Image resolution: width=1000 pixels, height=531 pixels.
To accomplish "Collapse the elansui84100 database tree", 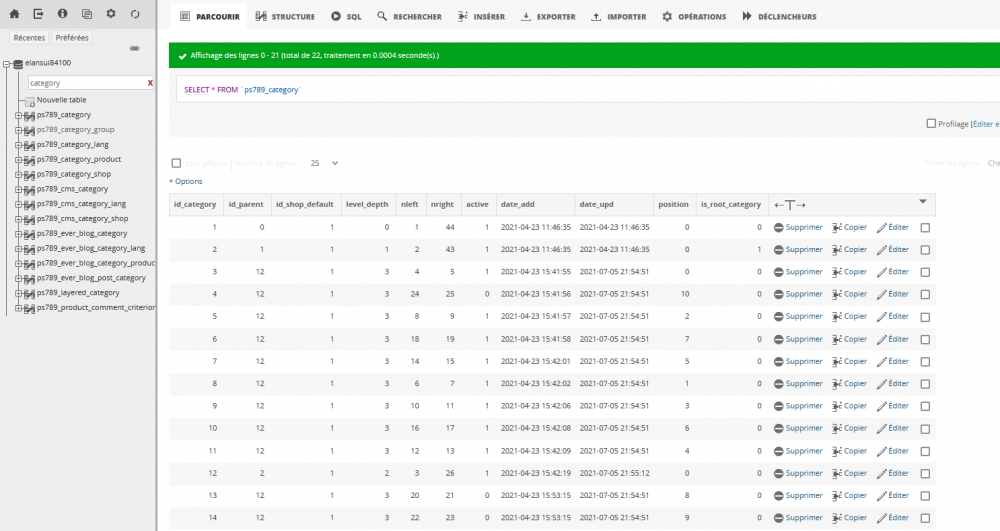I will coord(7,63).
